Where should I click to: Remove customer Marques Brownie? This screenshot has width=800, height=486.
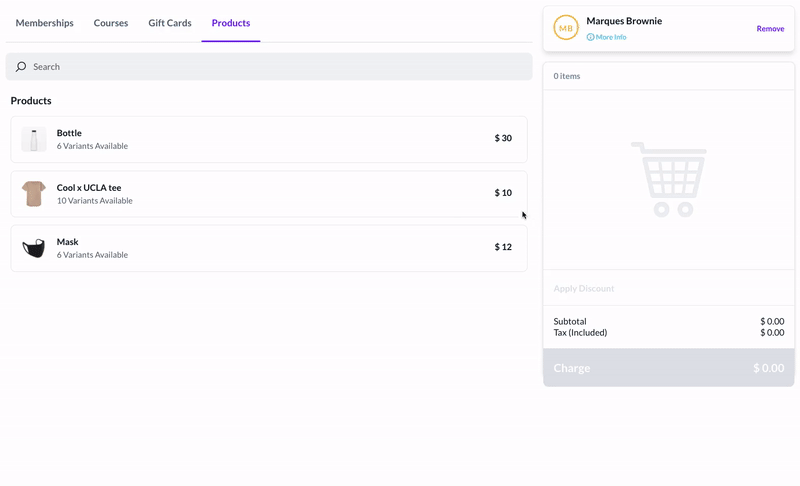click(x=770, y=29)
